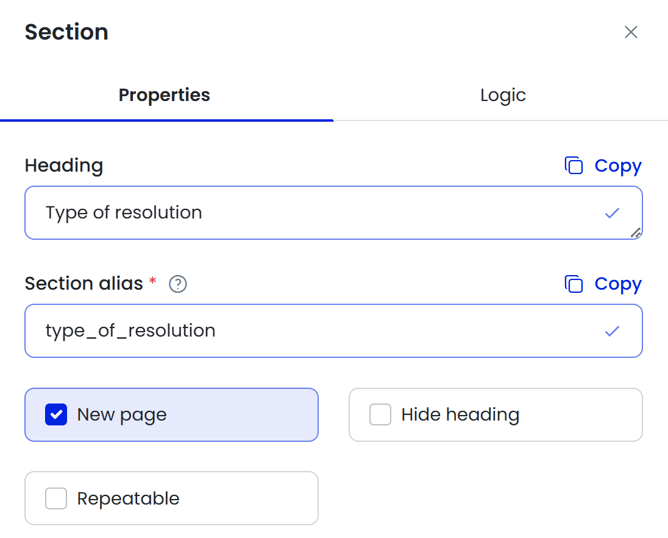Screen dimensions: 668x538
Task: Close the Section panel with the X icon
Action: (x=631, y=32)
